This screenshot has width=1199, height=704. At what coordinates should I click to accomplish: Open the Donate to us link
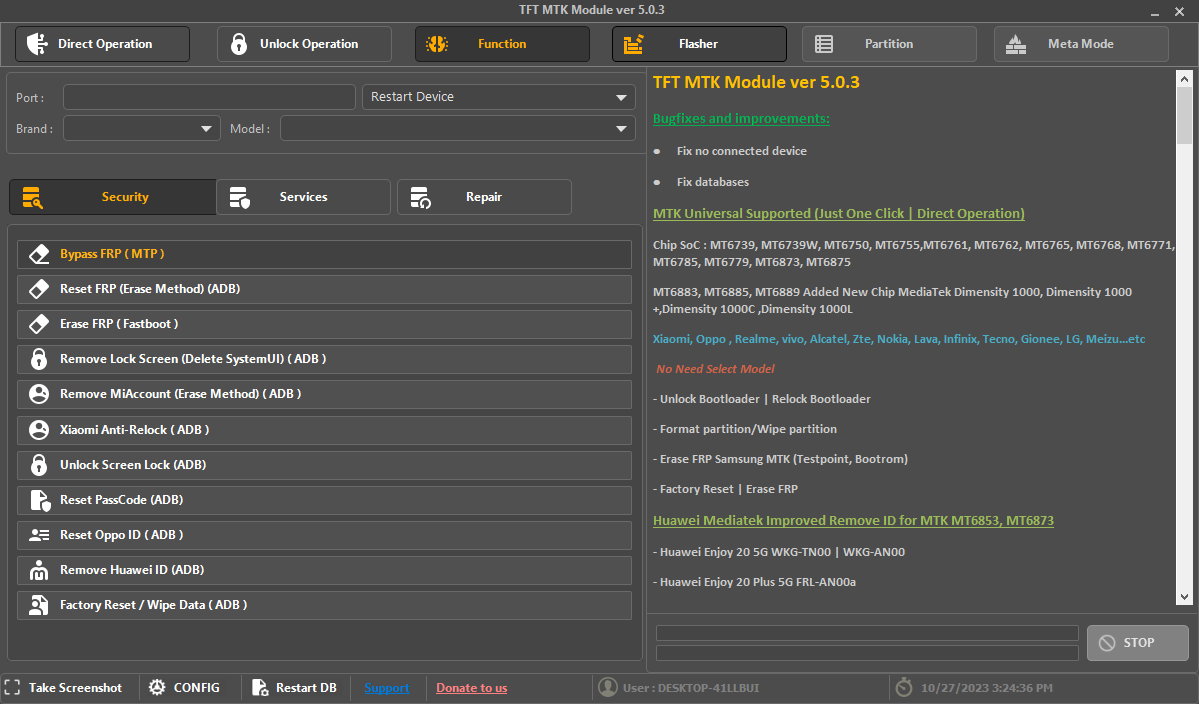tap(472, 688)
